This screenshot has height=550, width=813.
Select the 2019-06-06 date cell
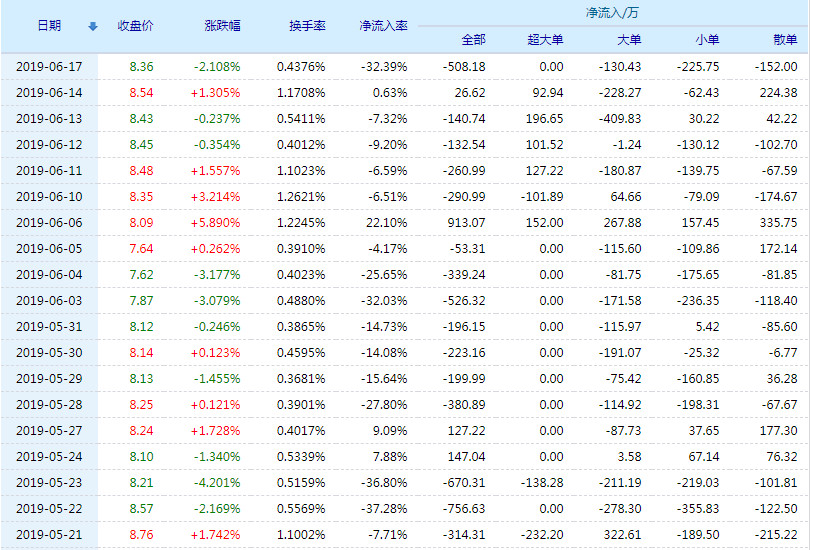[x=49, y=222]
